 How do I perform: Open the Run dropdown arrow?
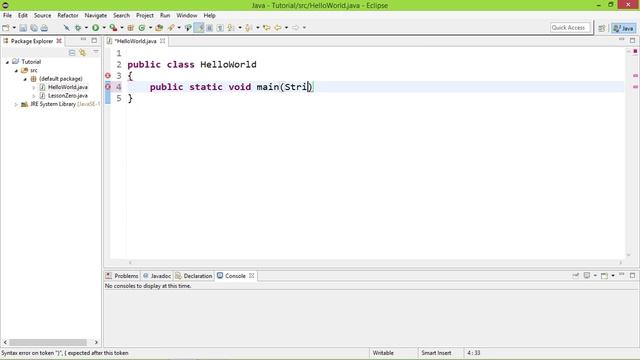(x=104, y=28)
